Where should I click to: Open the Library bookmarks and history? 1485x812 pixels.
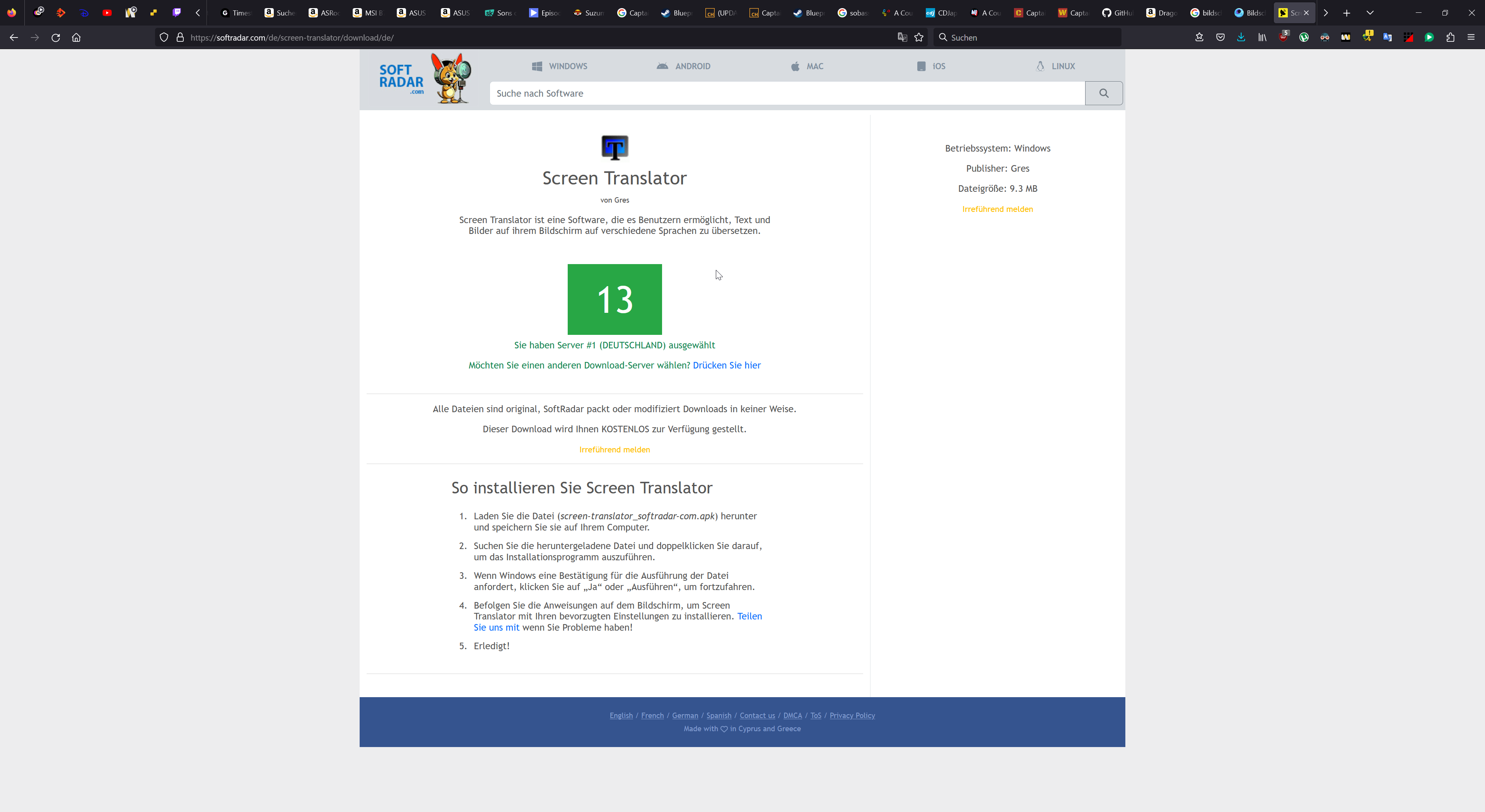(1262, 38)
